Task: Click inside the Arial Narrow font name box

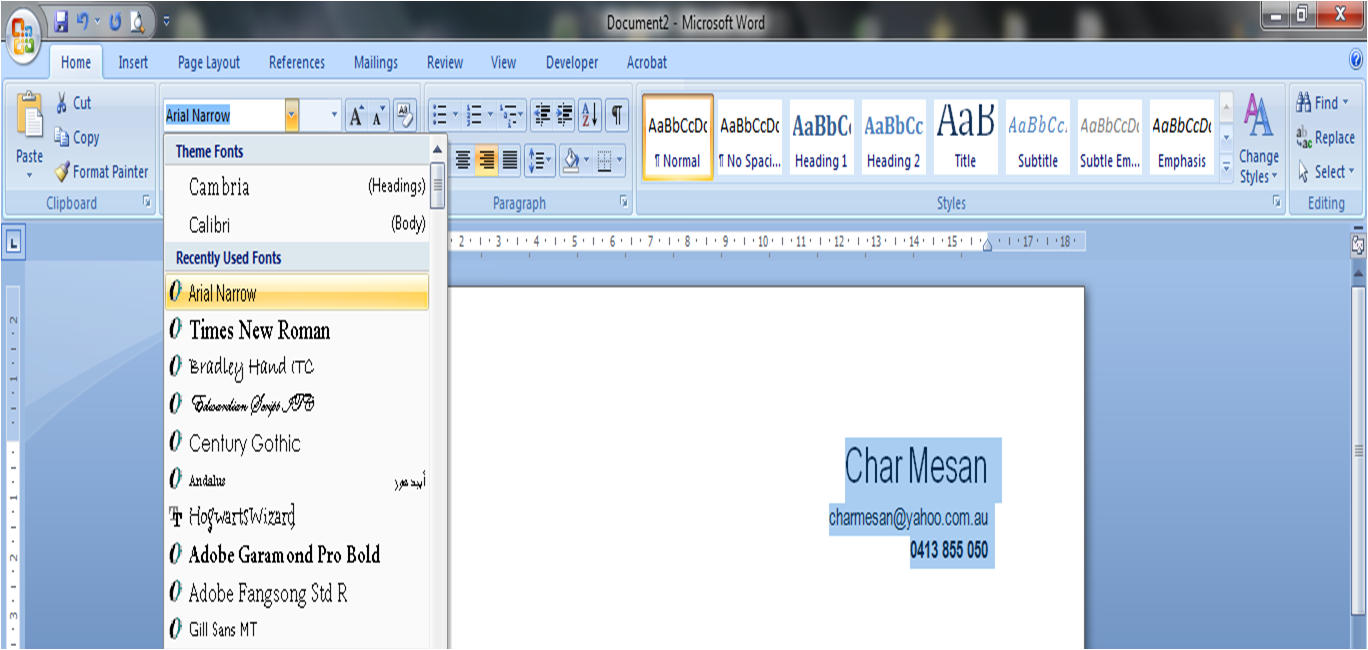Action: (224, 116)
